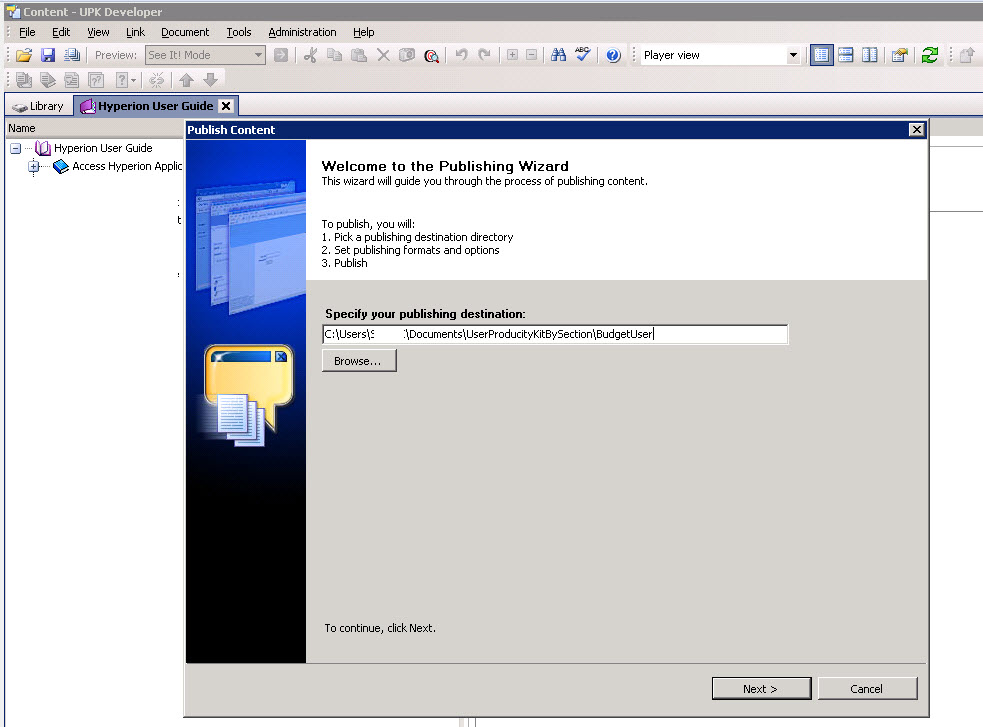Image resolution: width=983 pixels, height=727 pixels.
Task: Click the Collapse minus toolbar icon
Action: tap(532, 55)
